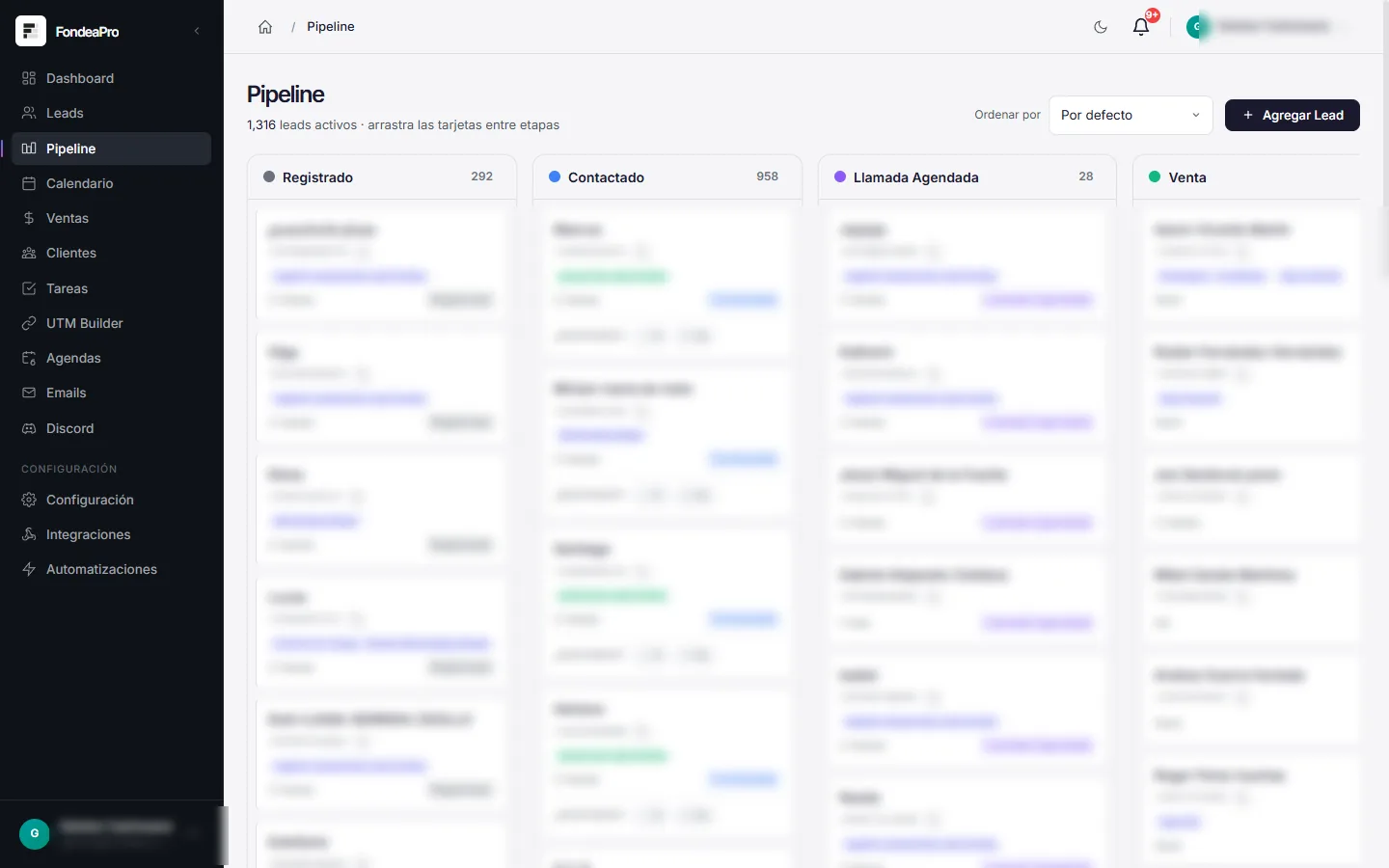Open the UTM Builder link icon
Viewport: 1389px width, 868px height.
[x=29, y=323]
